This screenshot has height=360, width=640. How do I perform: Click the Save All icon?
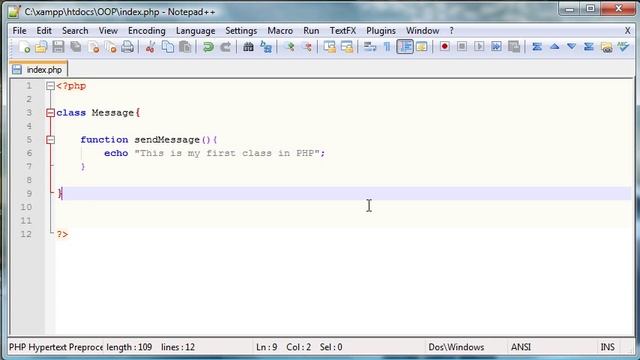point(76,47)
